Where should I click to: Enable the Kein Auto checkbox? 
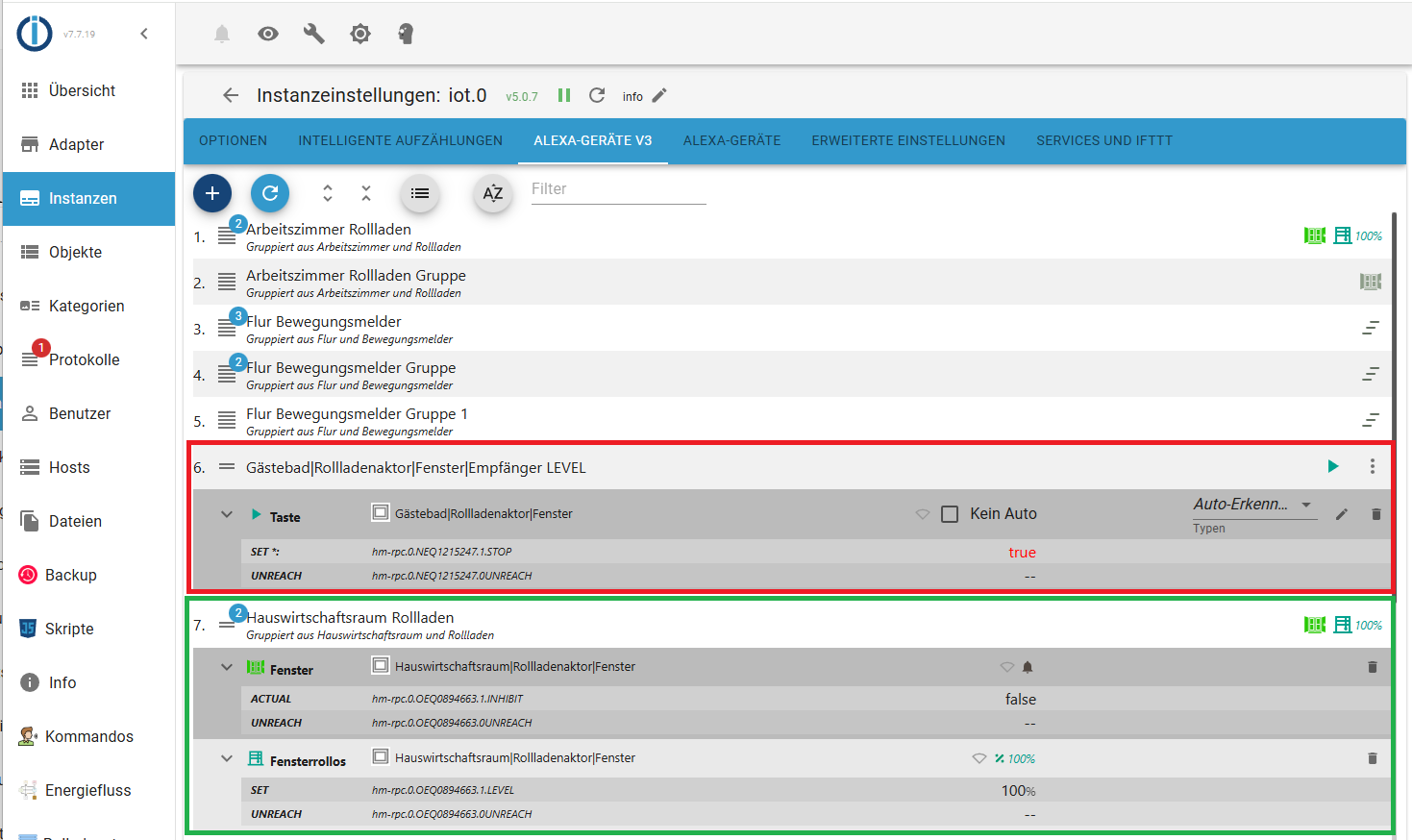pos(950,514)
